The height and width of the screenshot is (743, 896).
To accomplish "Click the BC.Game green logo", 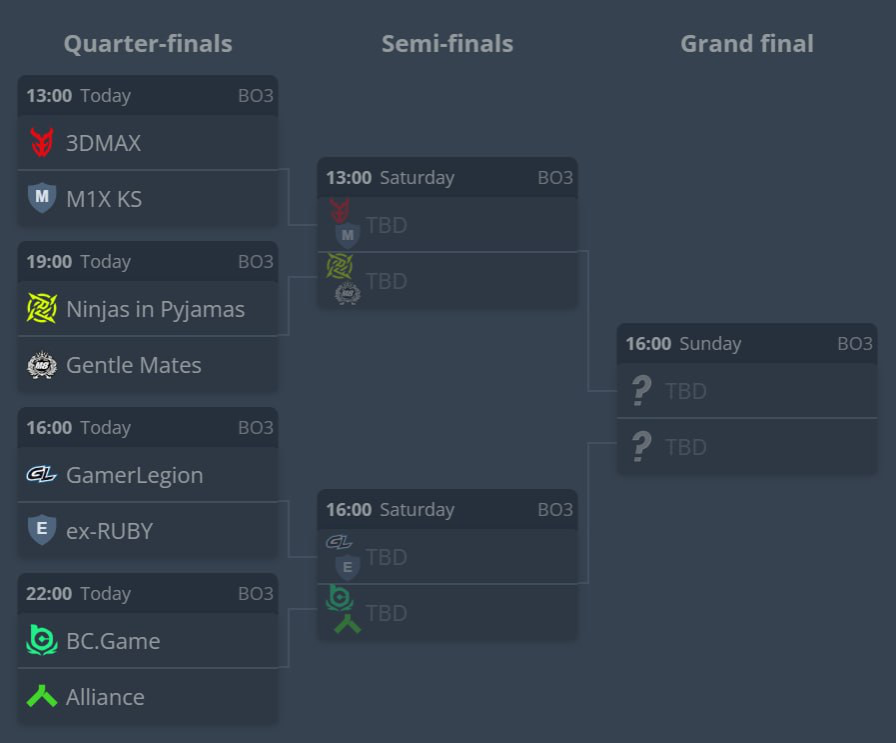I will [x=41, y=641].
